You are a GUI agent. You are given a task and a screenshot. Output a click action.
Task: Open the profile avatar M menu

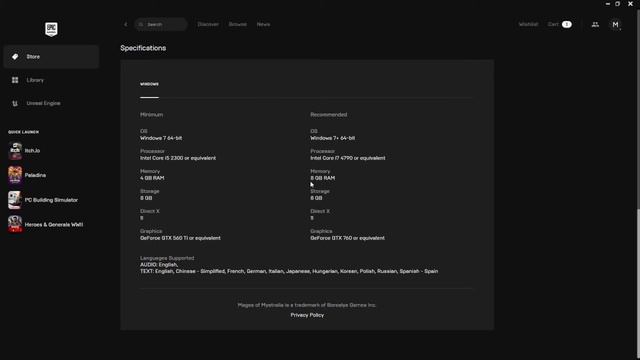(x=615, y=24)
